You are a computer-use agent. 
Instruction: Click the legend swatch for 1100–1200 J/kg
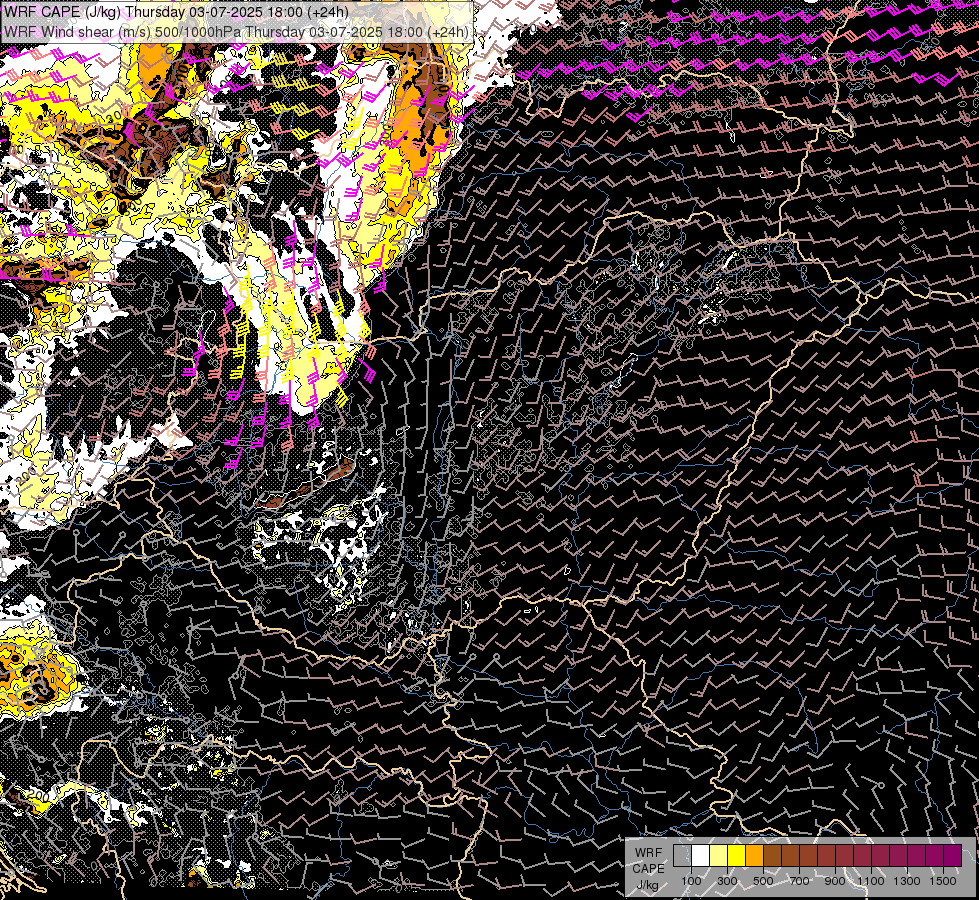point(880,856)
